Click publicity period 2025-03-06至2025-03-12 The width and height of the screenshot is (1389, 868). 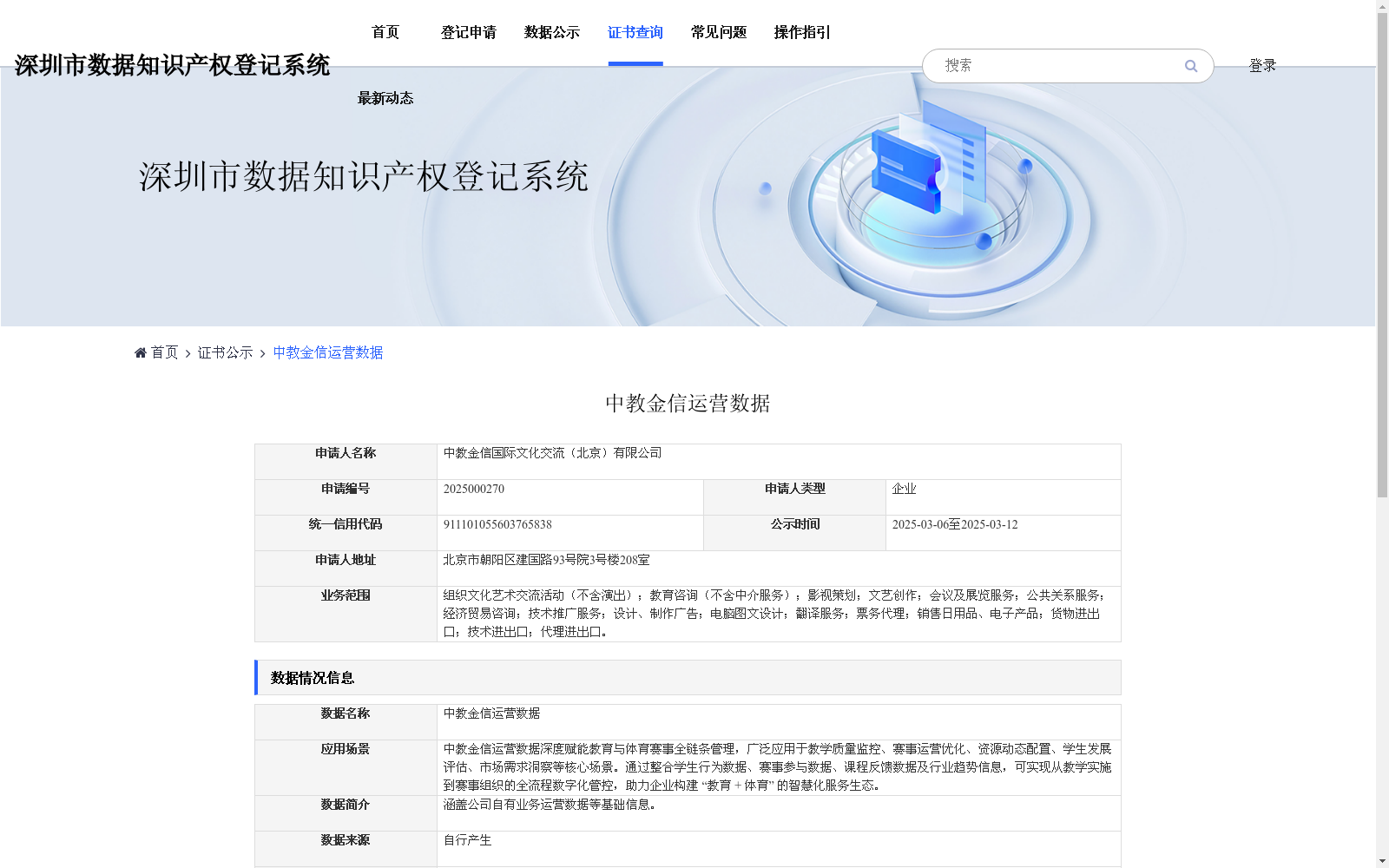(x=955, y=524)
